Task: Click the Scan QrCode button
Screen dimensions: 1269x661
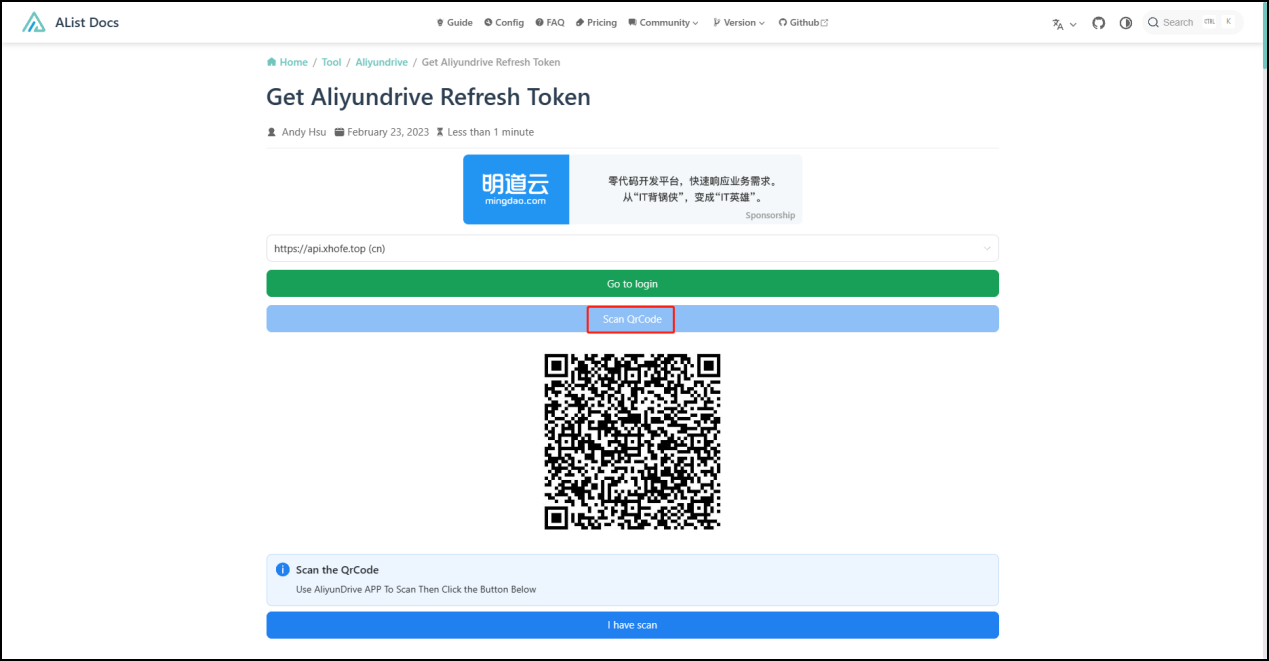Action: (x=632, y=319)
